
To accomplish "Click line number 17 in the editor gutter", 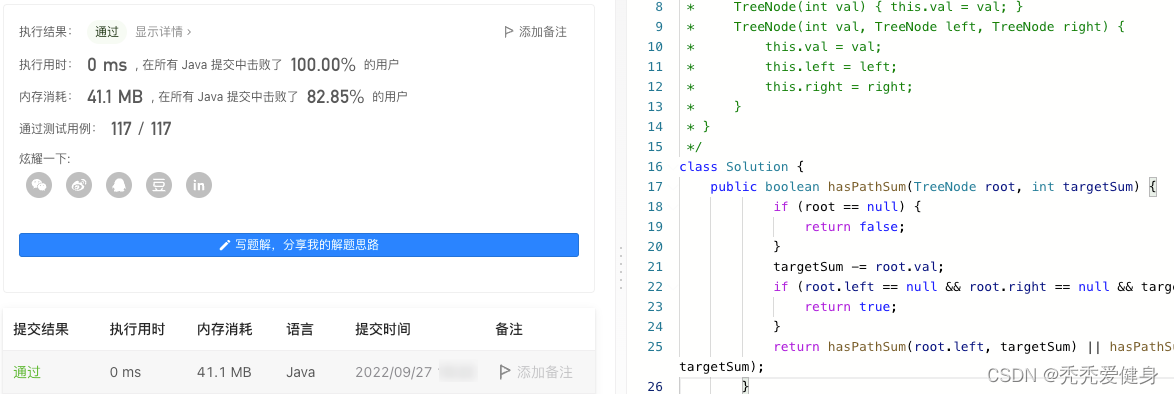I will (654, 187).
